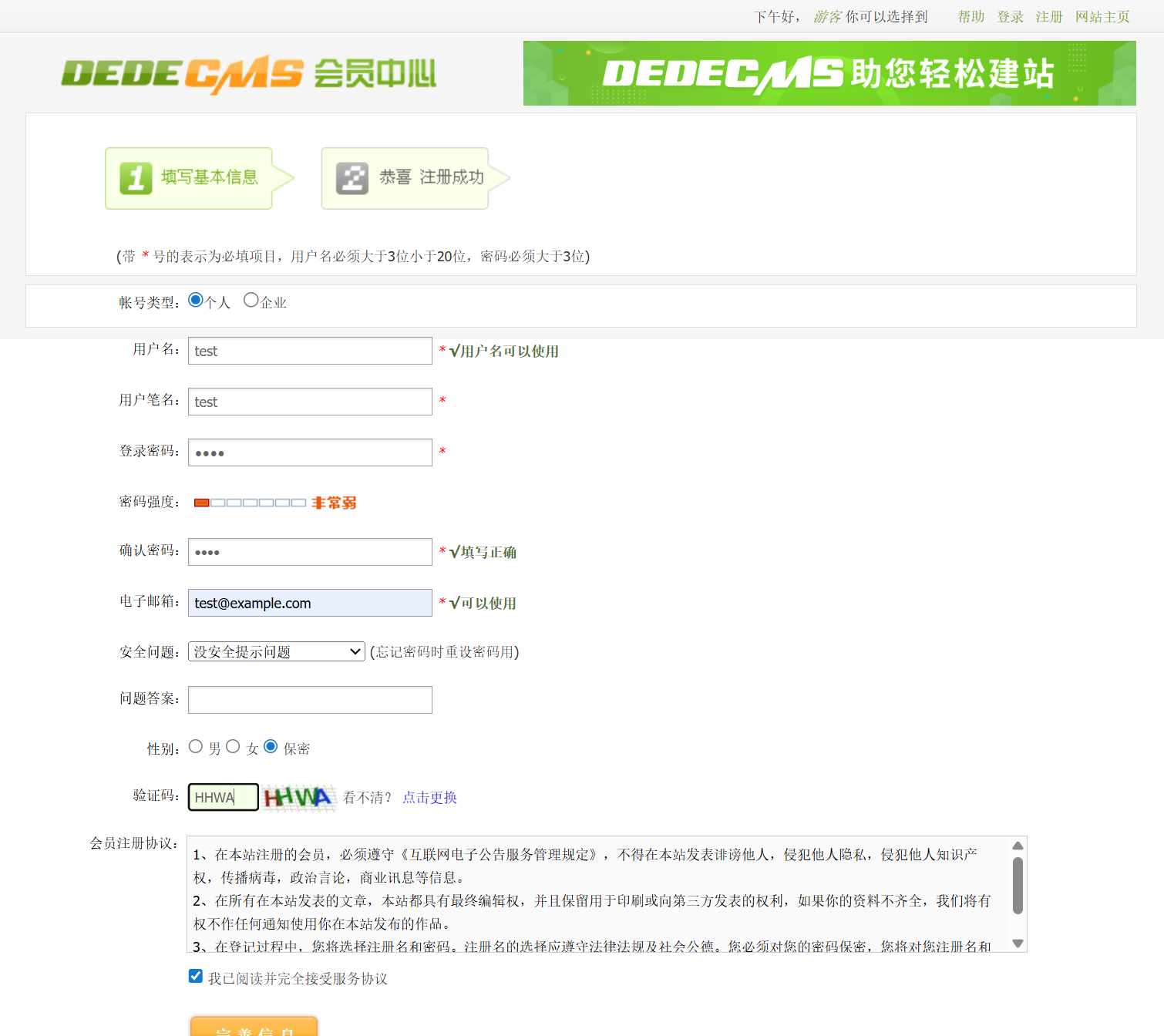Click the DEDECMS 助您轻松建站 banner

tap(829, 73)
